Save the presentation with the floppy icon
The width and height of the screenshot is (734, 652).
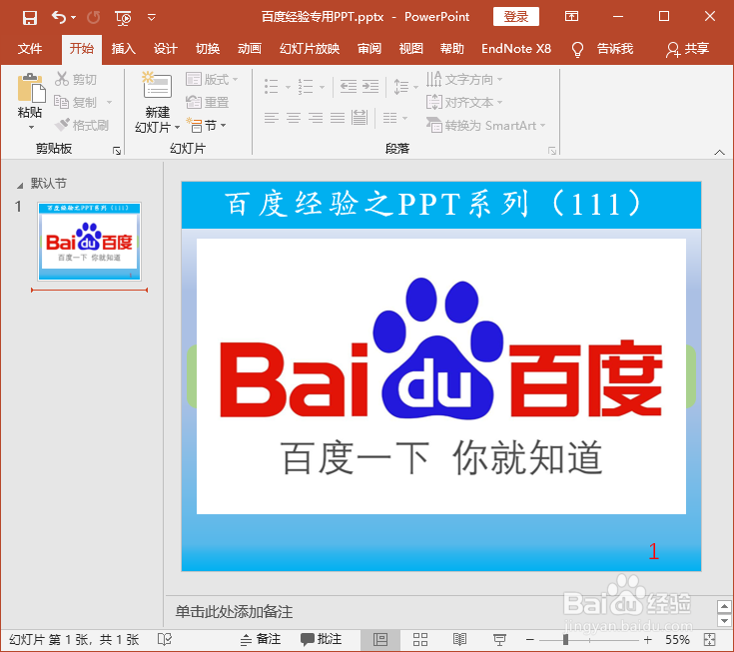point(30,18)
